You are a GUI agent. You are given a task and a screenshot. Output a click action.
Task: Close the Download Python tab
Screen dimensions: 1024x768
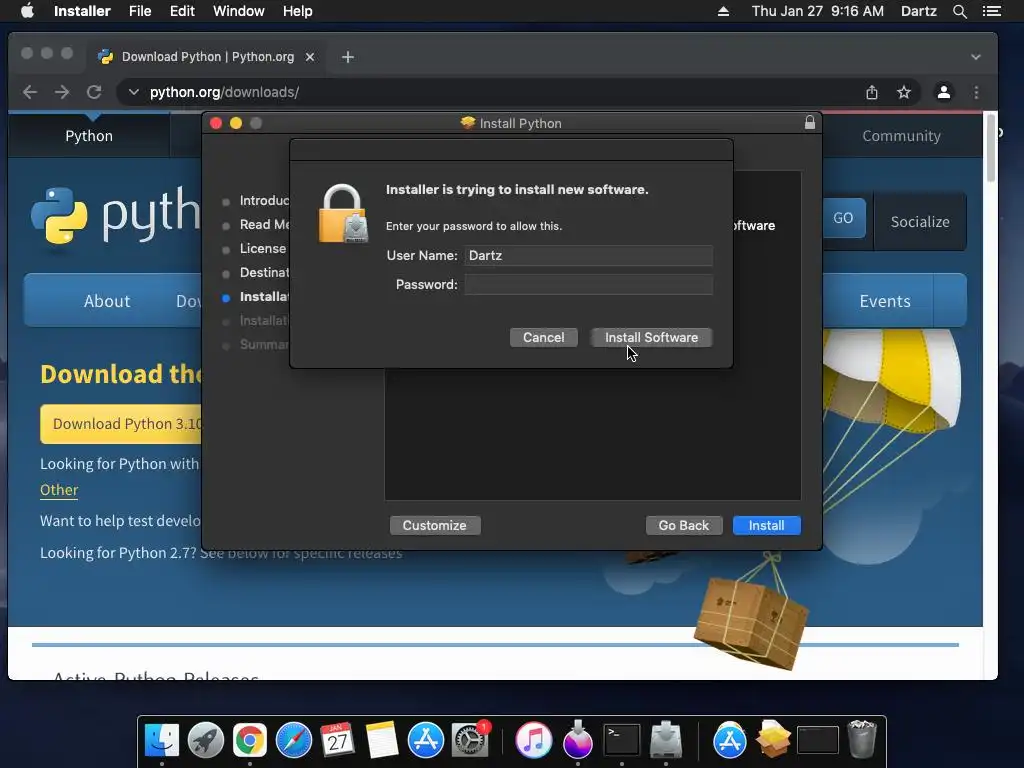[x=310, y=57]
